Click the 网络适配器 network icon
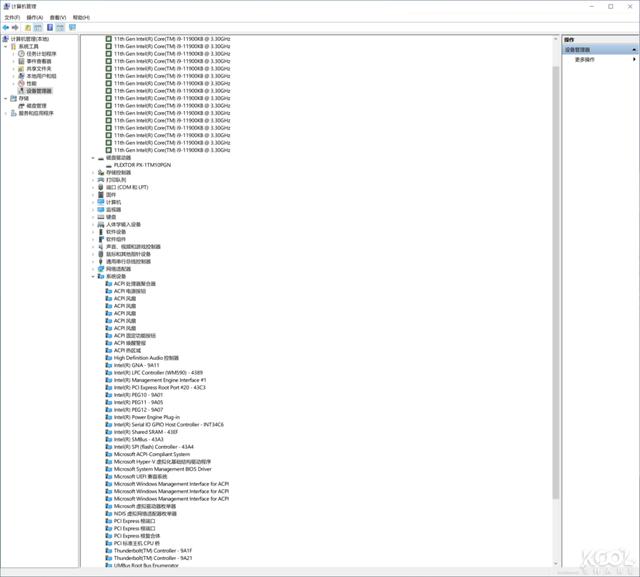Viewport: 640px width, 577px height. (x=101, y=269)
